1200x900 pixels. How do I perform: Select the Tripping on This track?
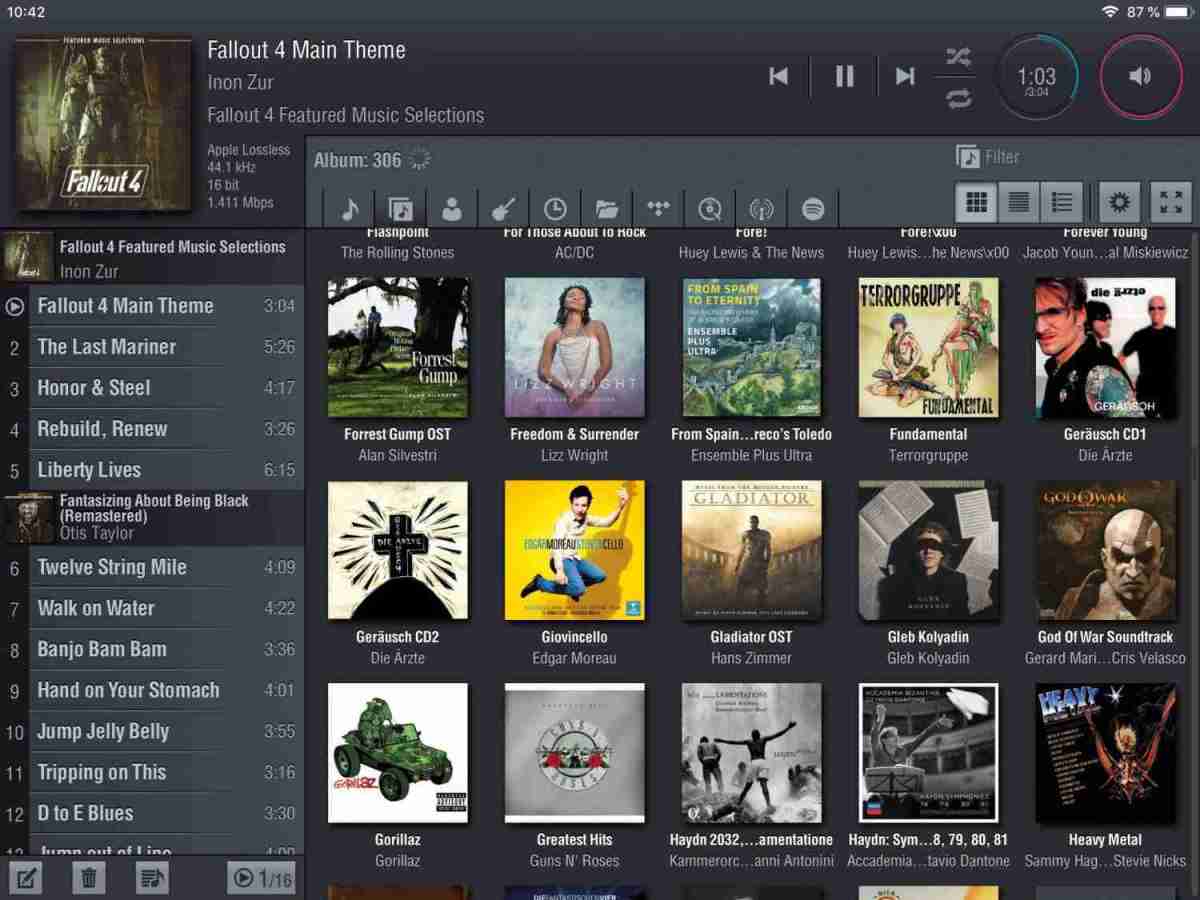coord(152,772)
